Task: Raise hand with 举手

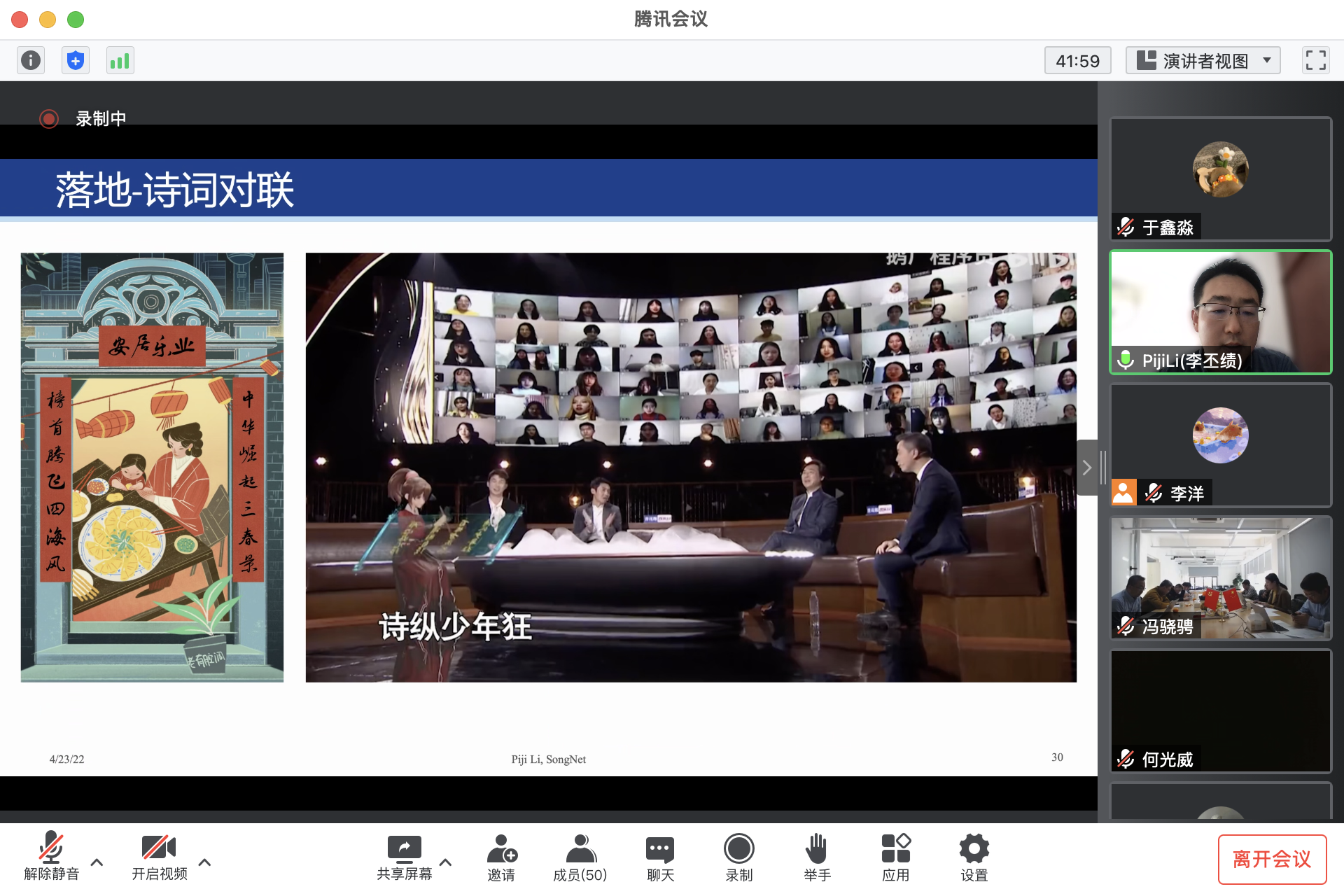Action: tap(817, 857)
